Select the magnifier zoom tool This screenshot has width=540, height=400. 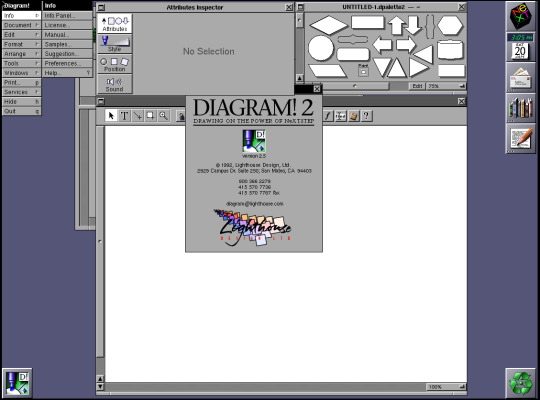point(164,116)
